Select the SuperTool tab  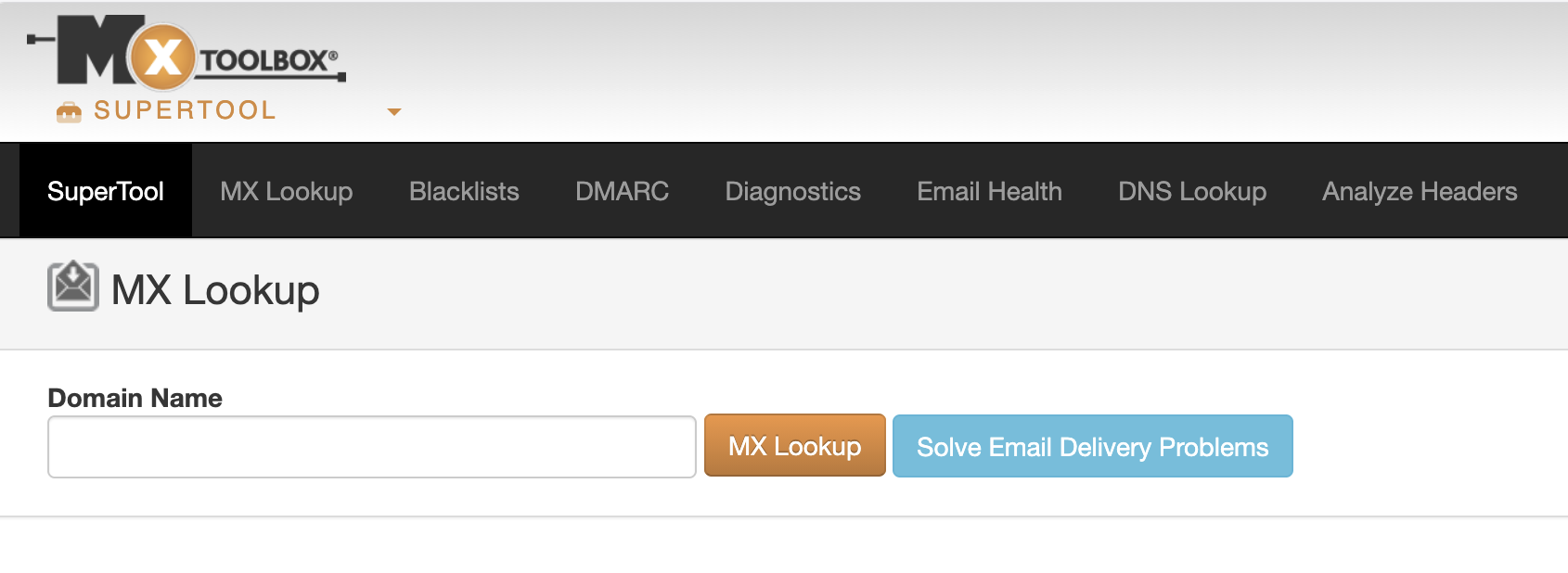[106, 191]
